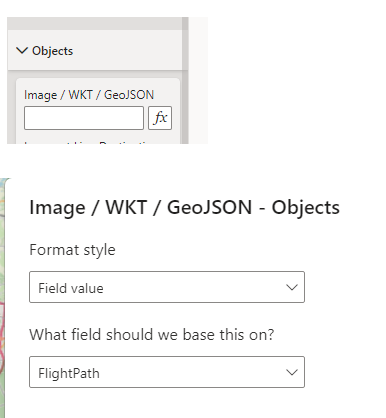Click the dialog title Image / WKT / GeoJSON - Objects
Screen dimensions: 386x418
tap(184, 207)
